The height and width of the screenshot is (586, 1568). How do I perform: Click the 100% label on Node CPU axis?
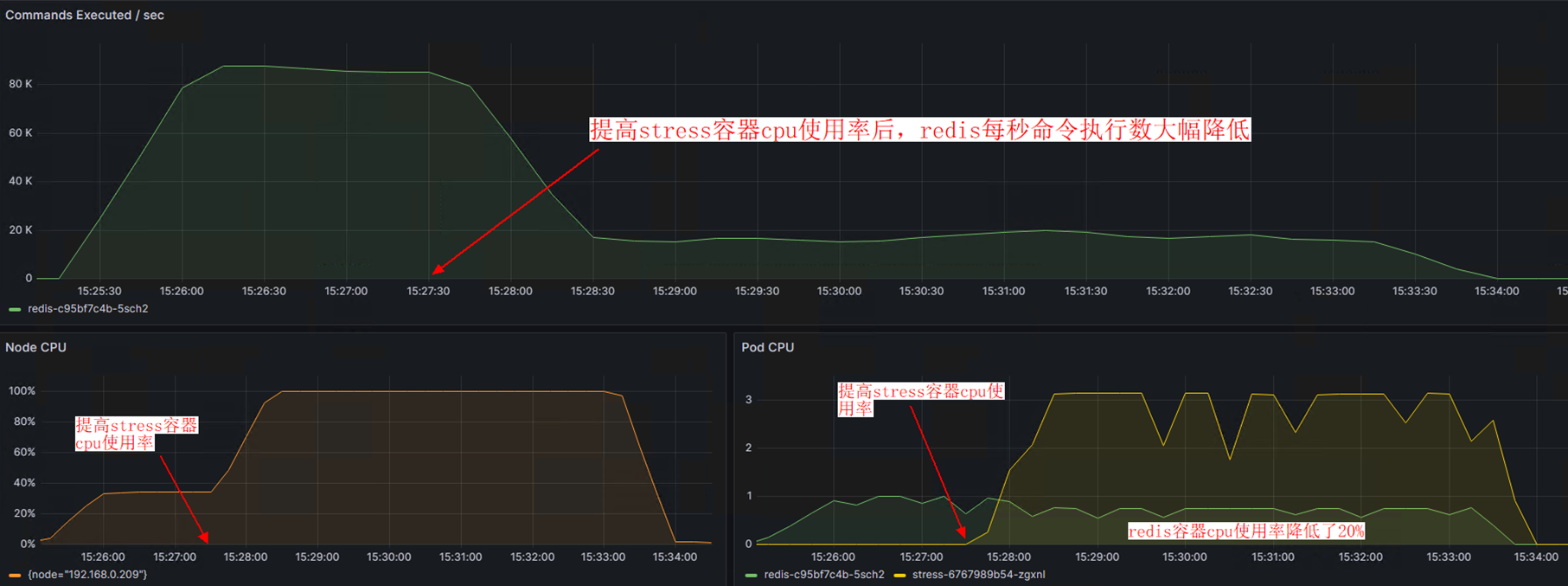22,391
